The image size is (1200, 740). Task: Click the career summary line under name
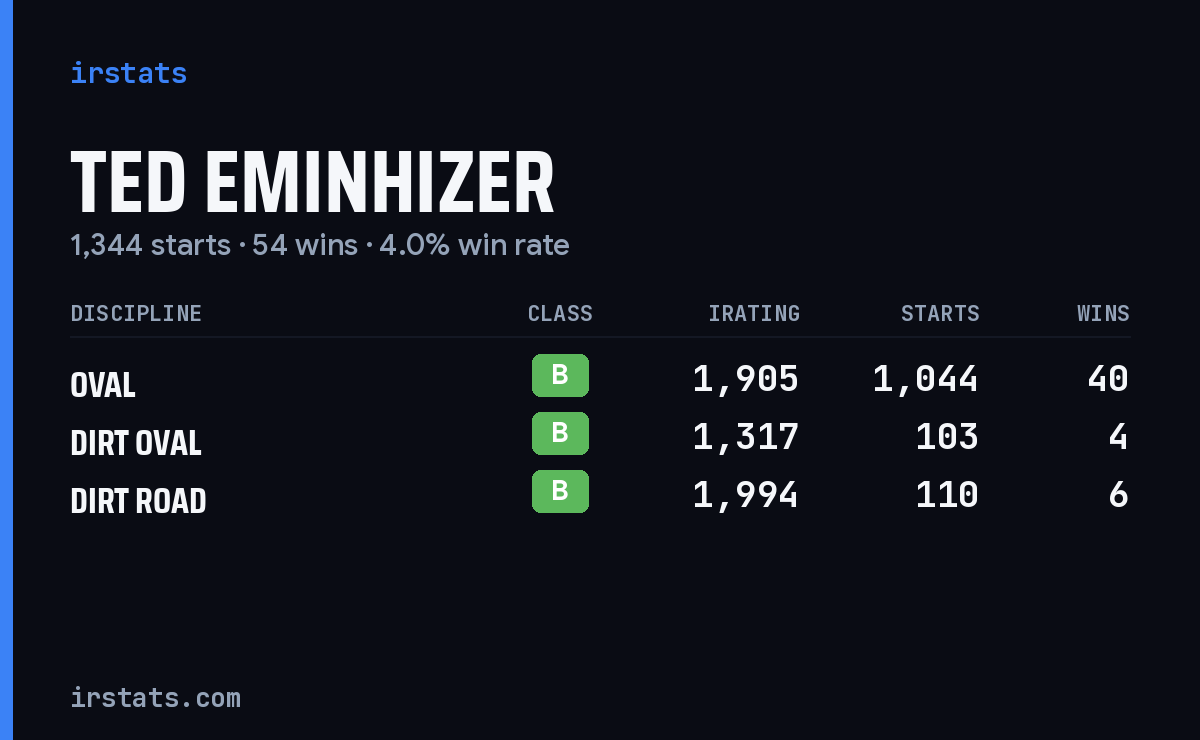[320, 245]
